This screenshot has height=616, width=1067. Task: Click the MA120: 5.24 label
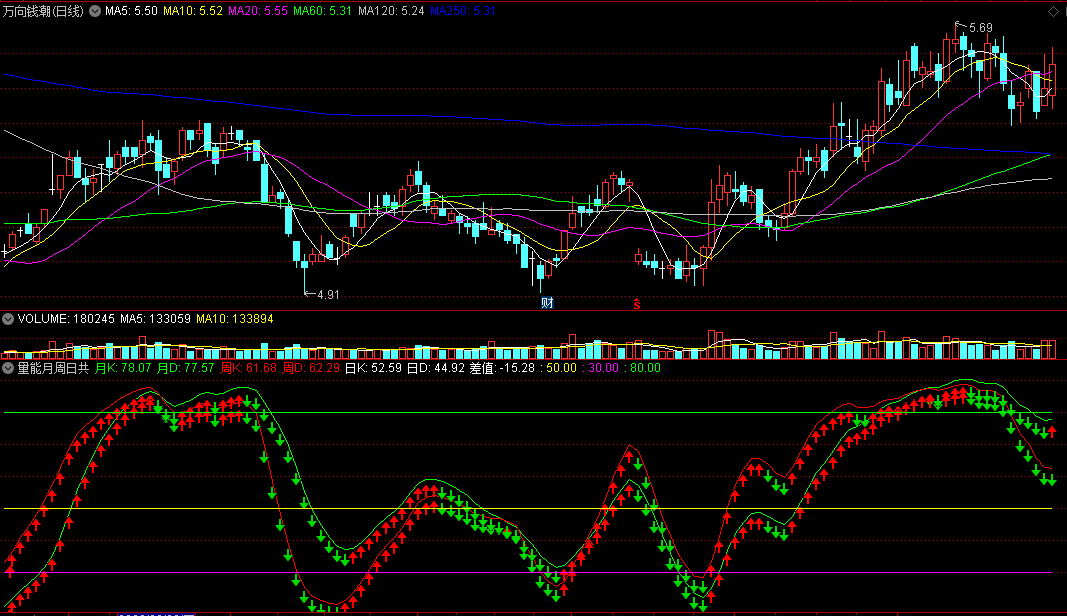pyautogui.click(x=391, y=11)
